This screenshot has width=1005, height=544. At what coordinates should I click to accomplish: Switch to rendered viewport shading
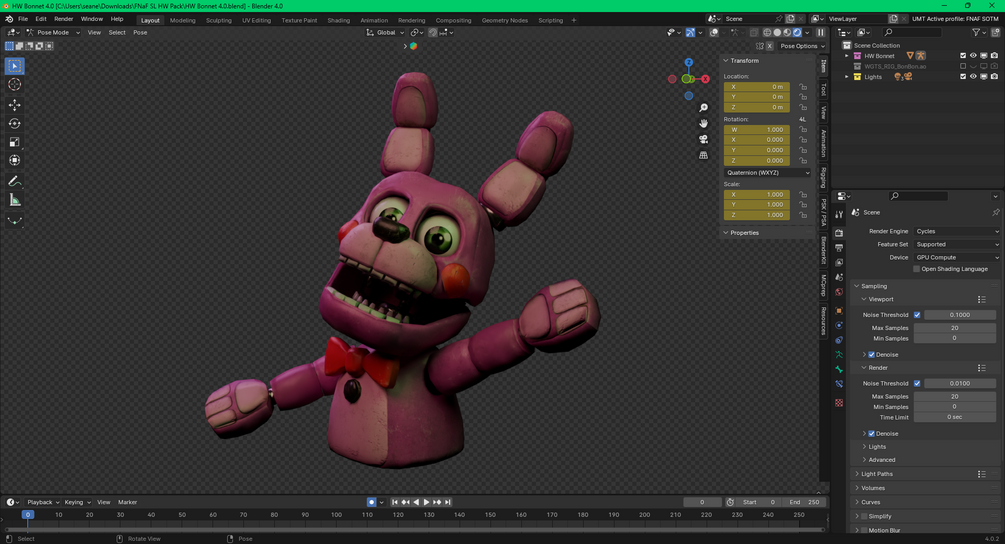coord(797,32)
